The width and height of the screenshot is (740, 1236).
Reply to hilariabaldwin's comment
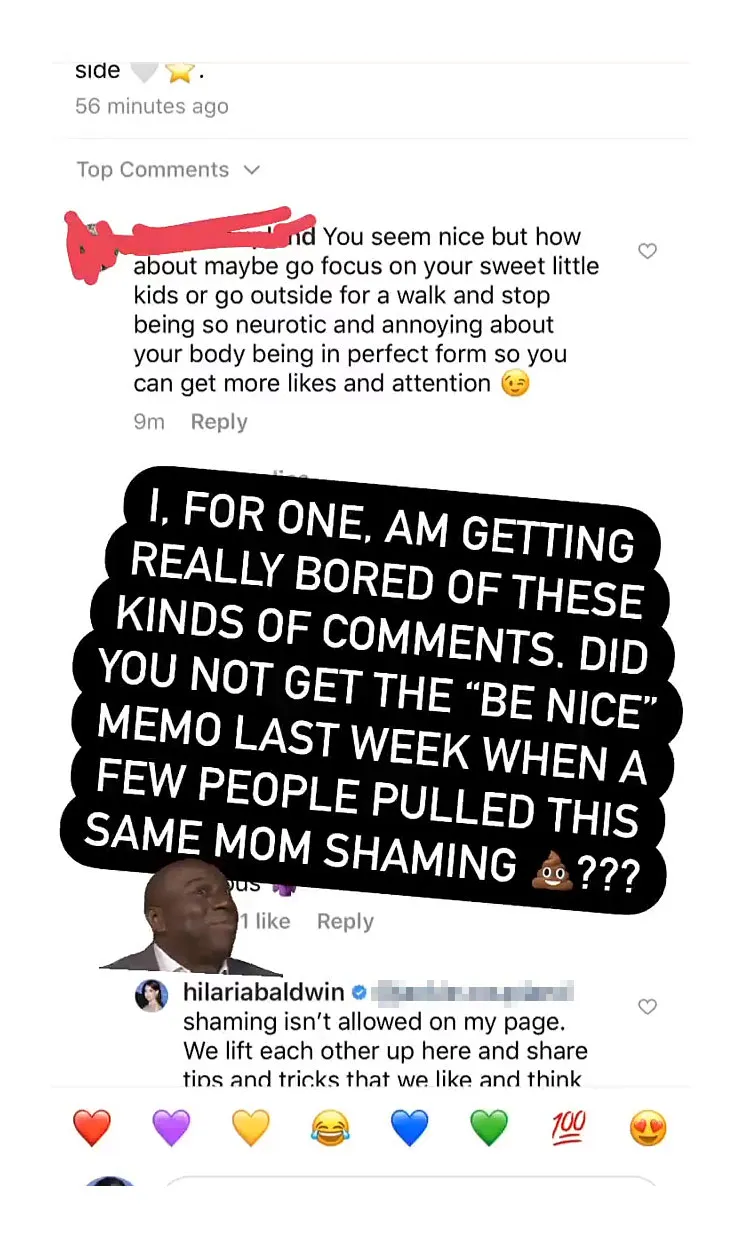345,921
